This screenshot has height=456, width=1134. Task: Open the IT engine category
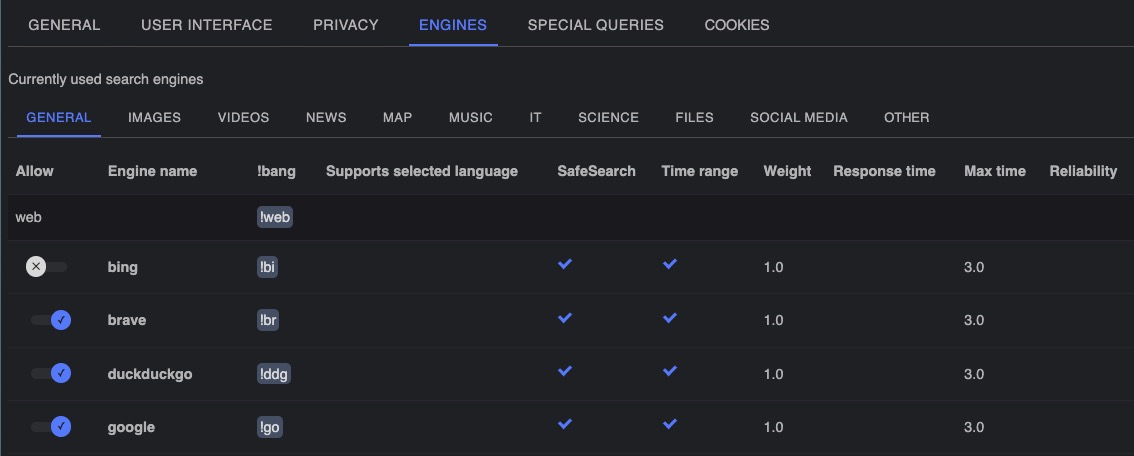[x=534, y=117]
